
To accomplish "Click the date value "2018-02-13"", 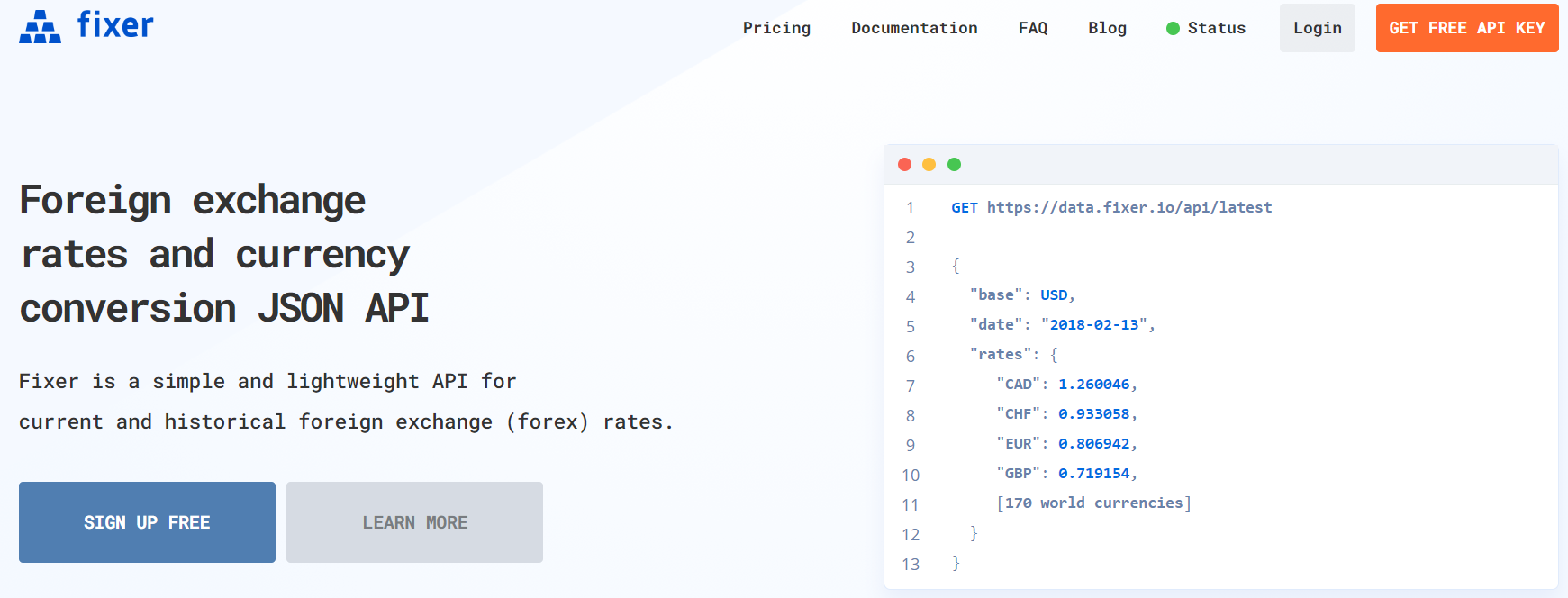I will point(1094,325).
